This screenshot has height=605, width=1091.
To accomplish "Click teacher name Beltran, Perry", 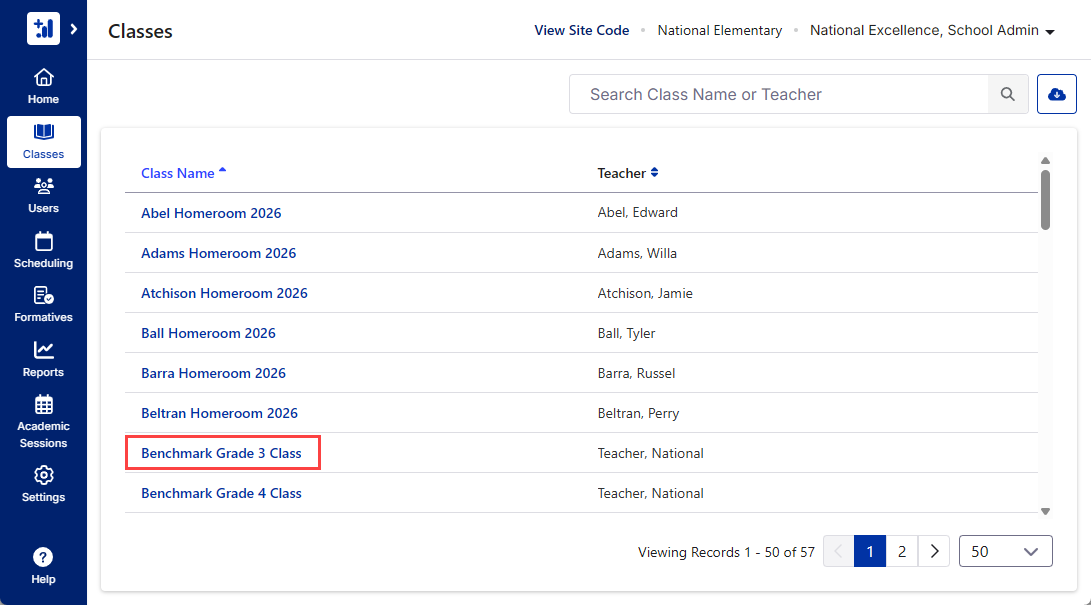I will coord(638,413).
